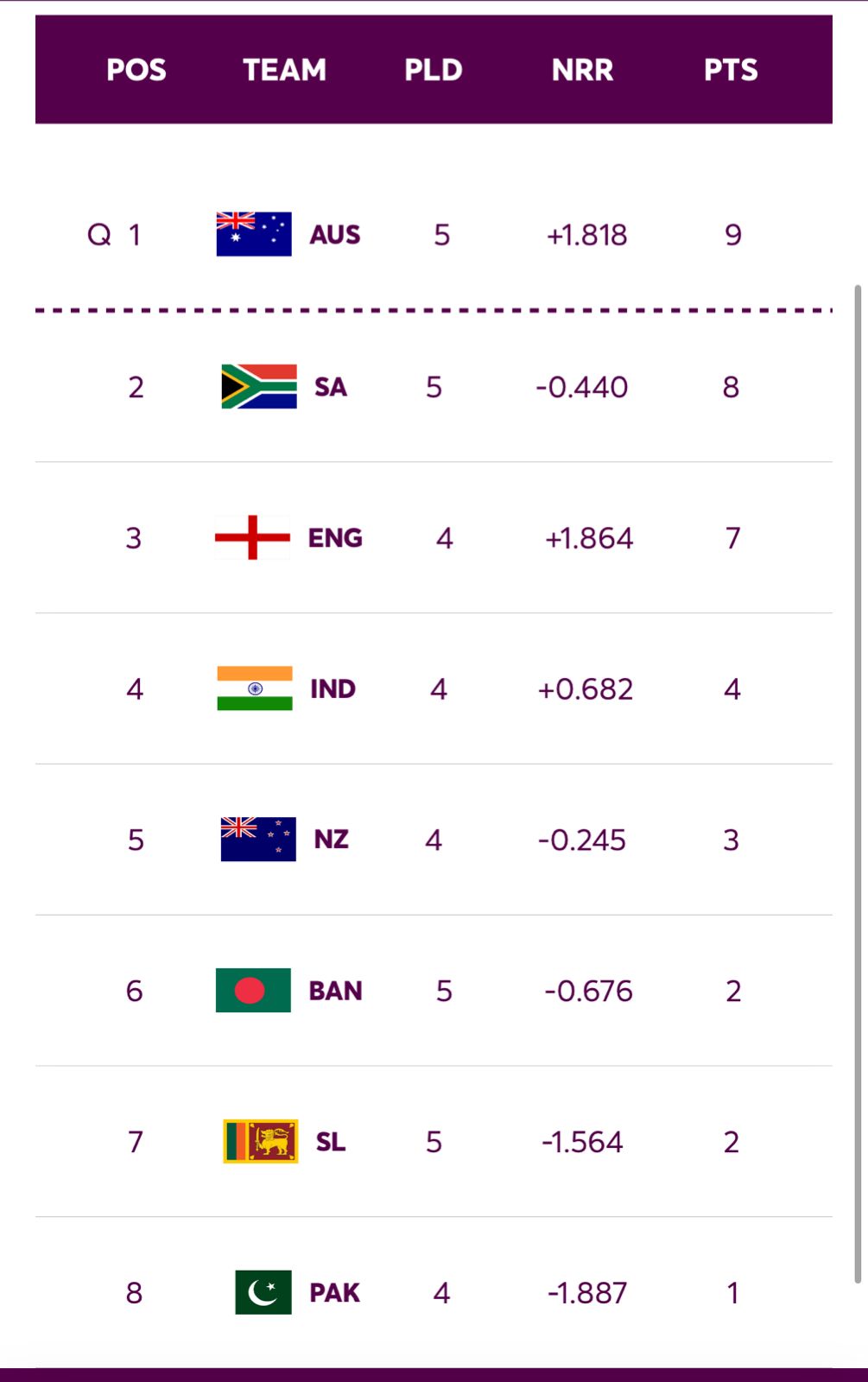Image resolution: width=868 pixels, height=1382 pixels.
Task: Click the Q qualified marker beside Australia
Action: (99, 234)
